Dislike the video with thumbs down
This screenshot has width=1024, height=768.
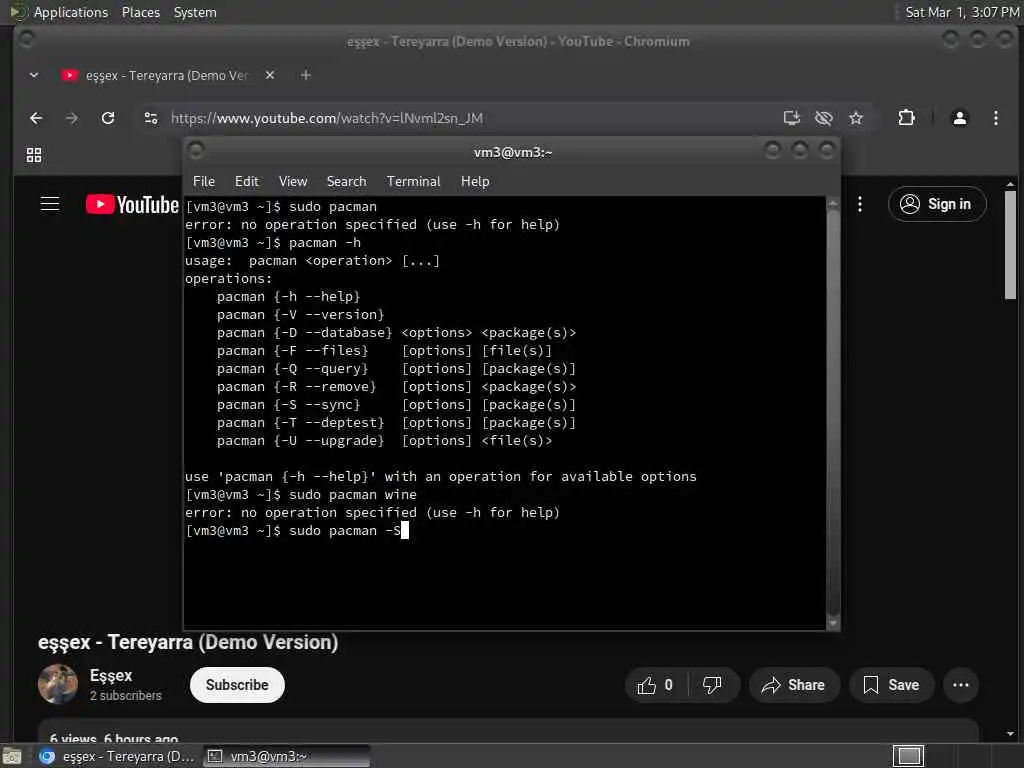(x=712, y=685)
